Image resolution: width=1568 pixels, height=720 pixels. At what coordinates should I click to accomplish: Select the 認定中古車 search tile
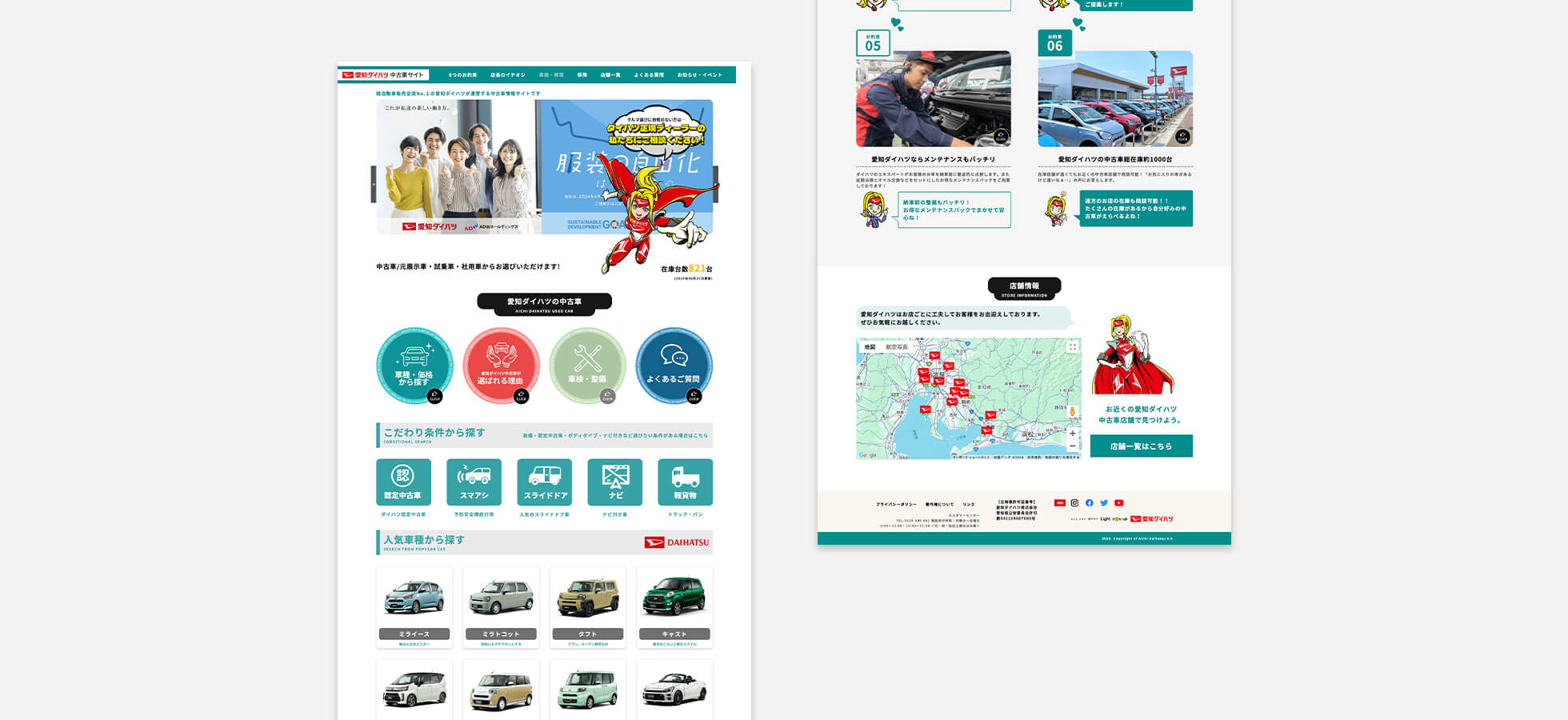403,482
